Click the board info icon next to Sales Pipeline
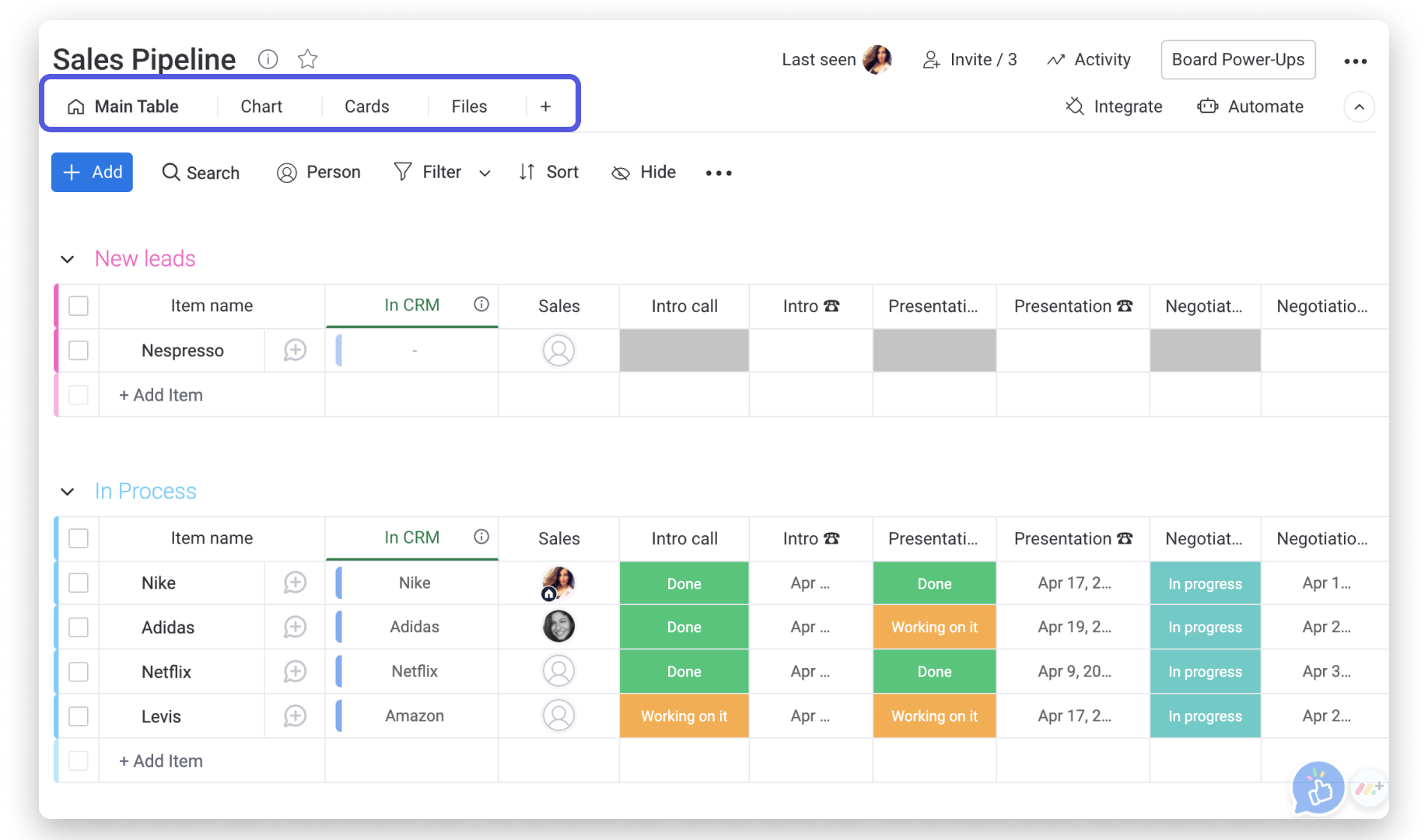 pos(268,59)
